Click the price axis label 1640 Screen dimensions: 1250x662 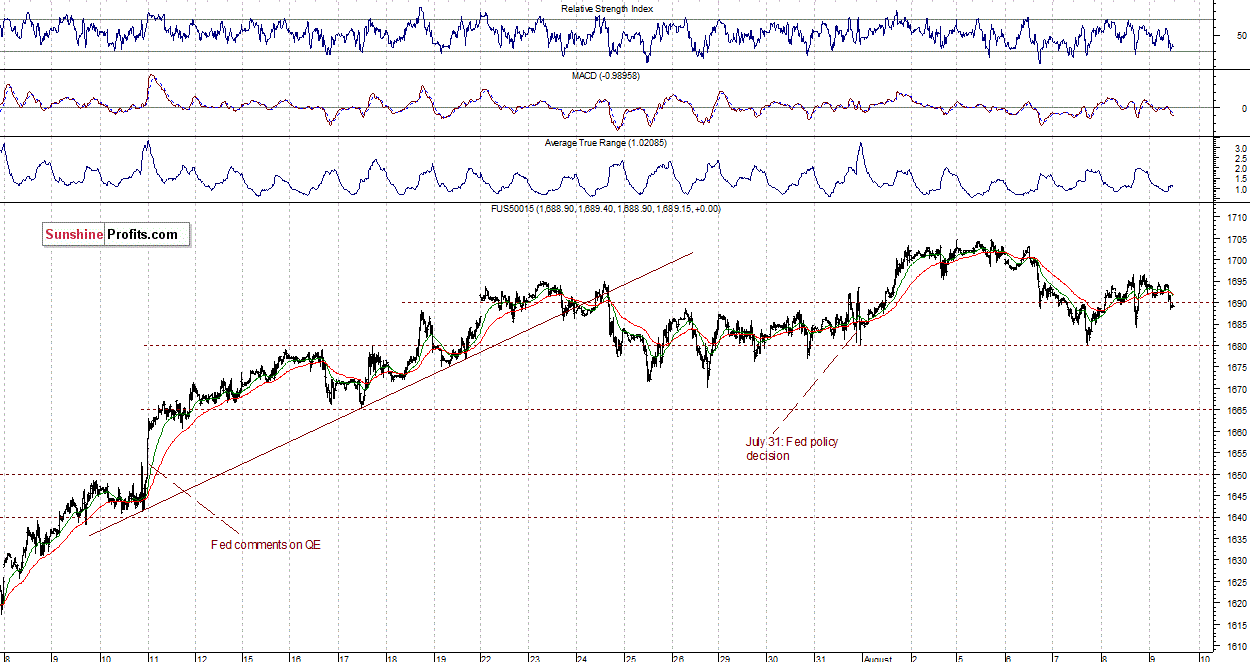1237,519
